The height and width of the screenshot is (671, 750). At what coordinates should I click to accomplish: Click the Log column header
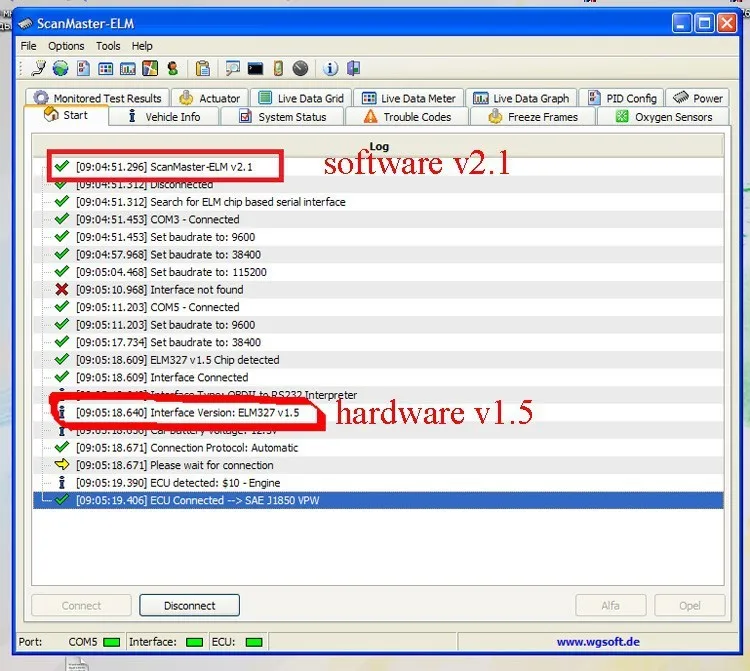click(378, 146)
